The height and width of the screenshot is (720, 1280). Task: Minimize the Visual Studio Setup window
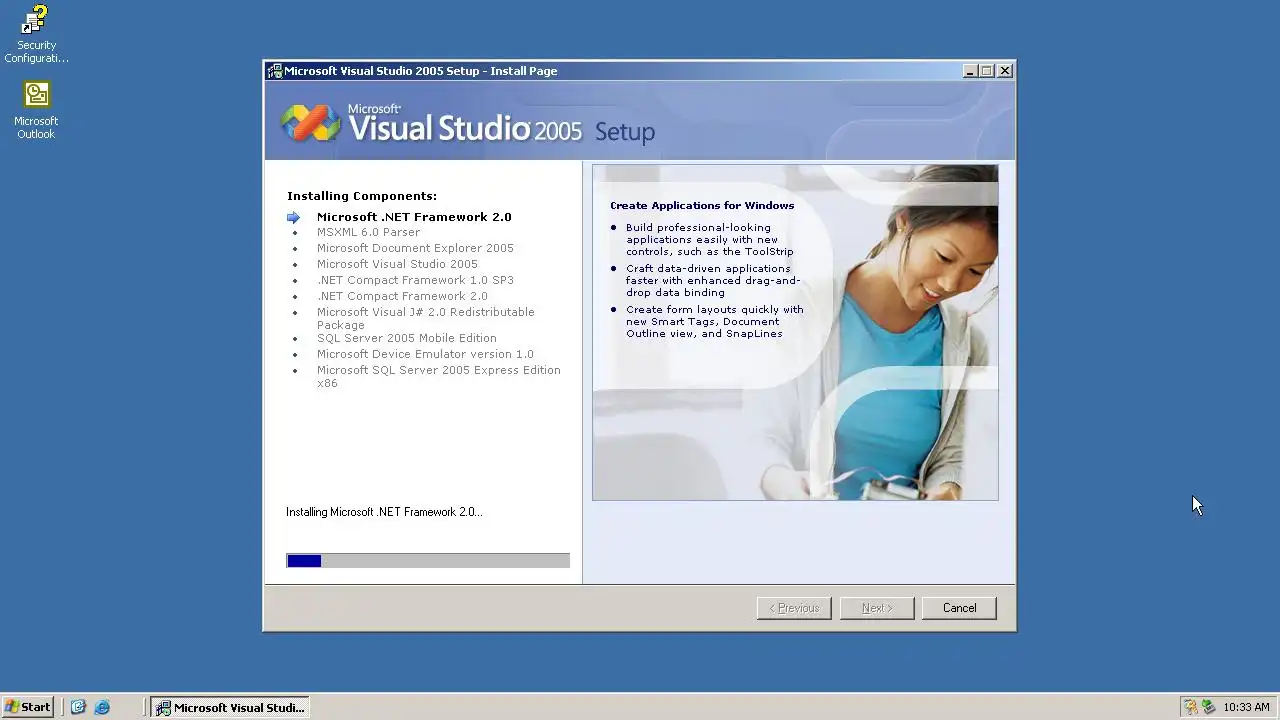(969, 71)
